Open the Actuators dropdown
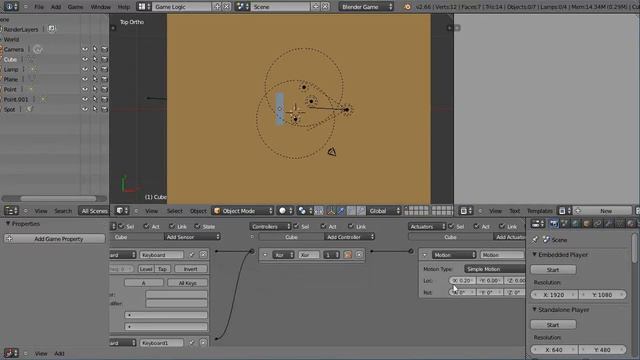This screenshot has width=640, height=360. [x=427, y=227]
